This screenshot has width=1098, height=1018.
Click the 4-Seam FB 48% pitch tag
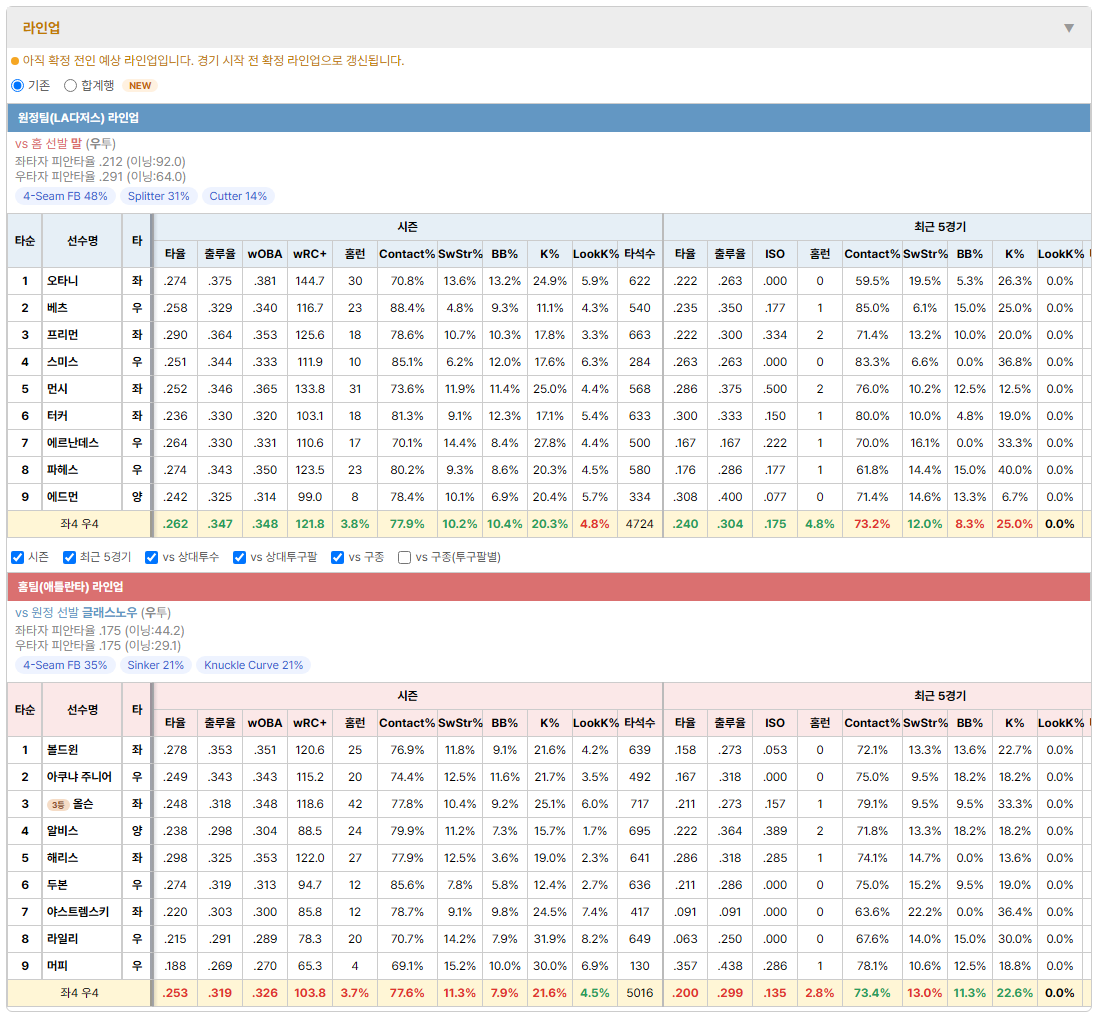pos(65,196)
